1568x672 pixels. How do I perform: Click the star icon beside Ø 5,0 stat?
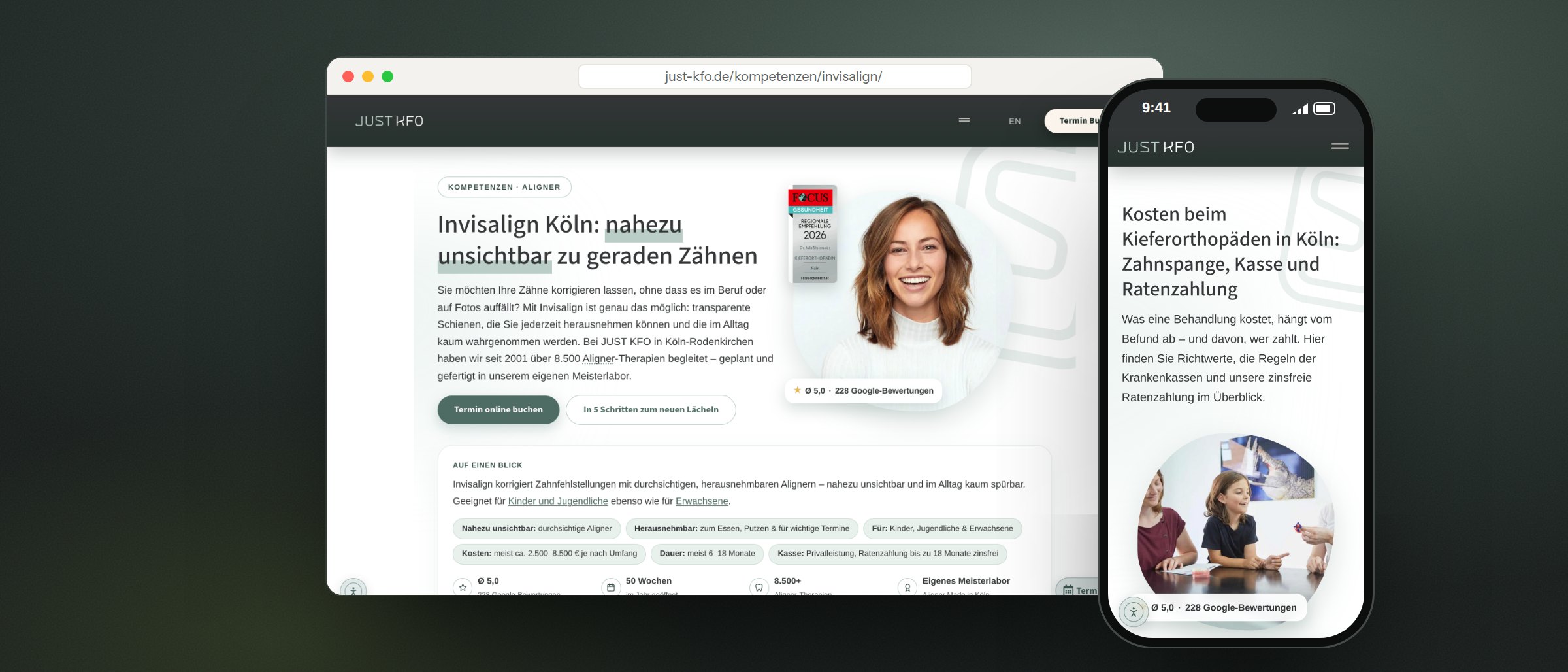(x=463, y=587)
